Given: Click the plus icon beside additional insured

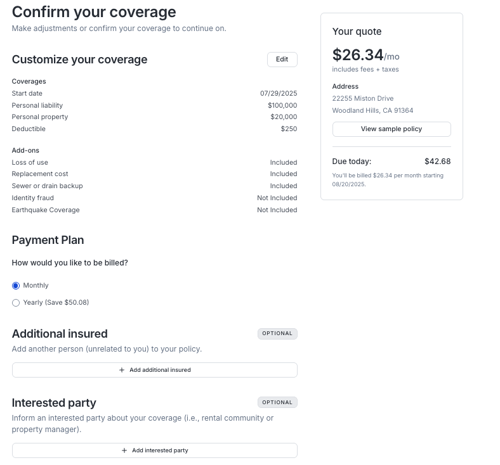Looking at the screenshot, I should [122, 370].
